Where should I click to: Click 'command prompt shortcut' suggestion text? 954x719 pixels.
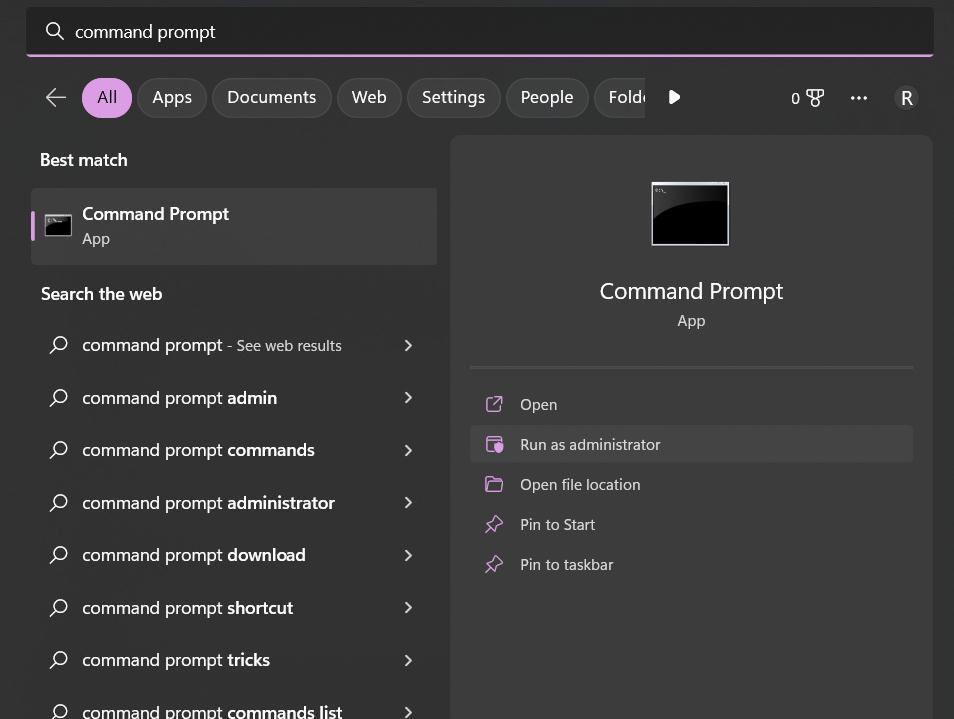point(187,608)
